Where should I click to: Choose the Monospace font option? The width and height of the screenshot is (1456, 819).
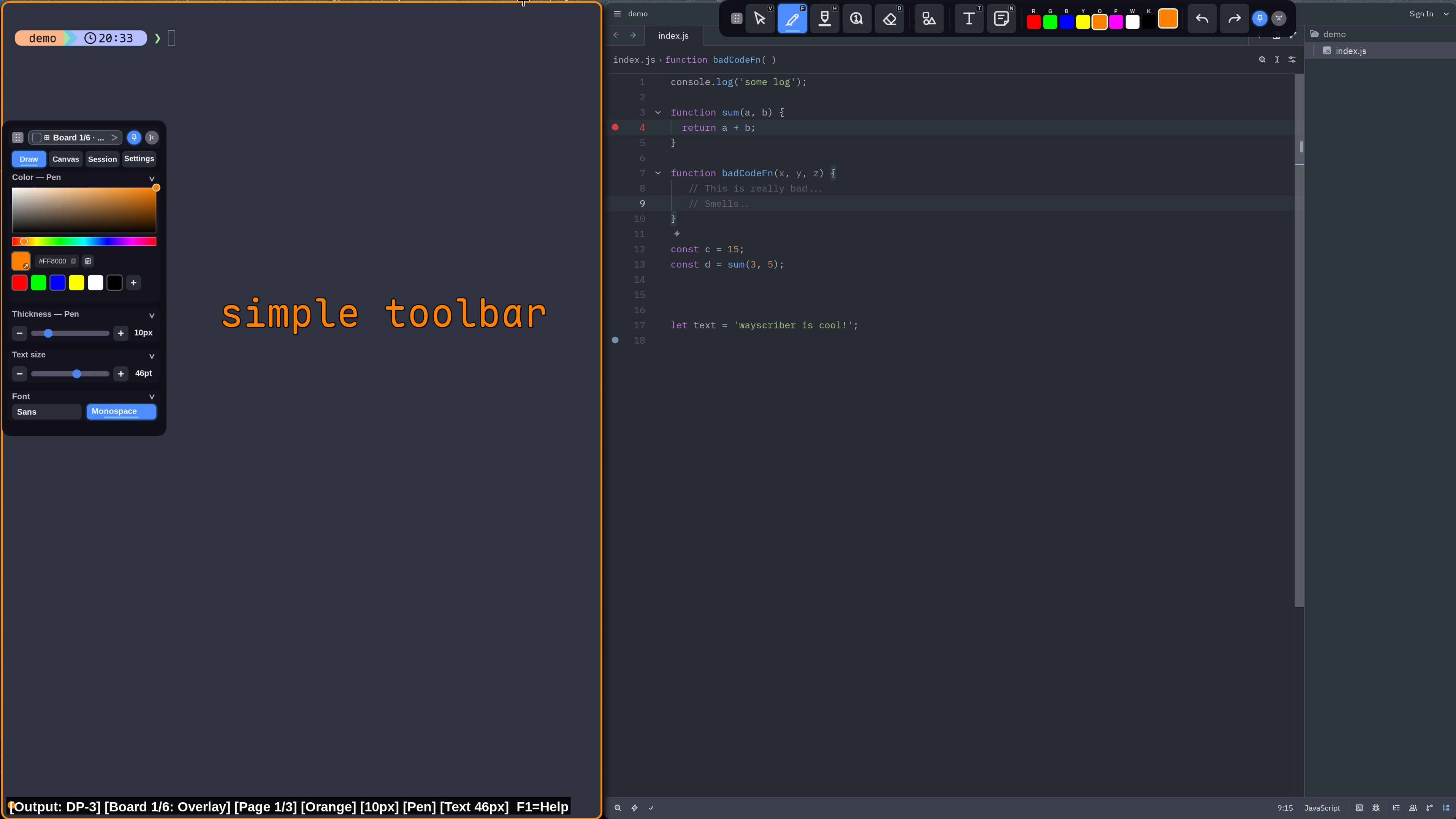121,412
